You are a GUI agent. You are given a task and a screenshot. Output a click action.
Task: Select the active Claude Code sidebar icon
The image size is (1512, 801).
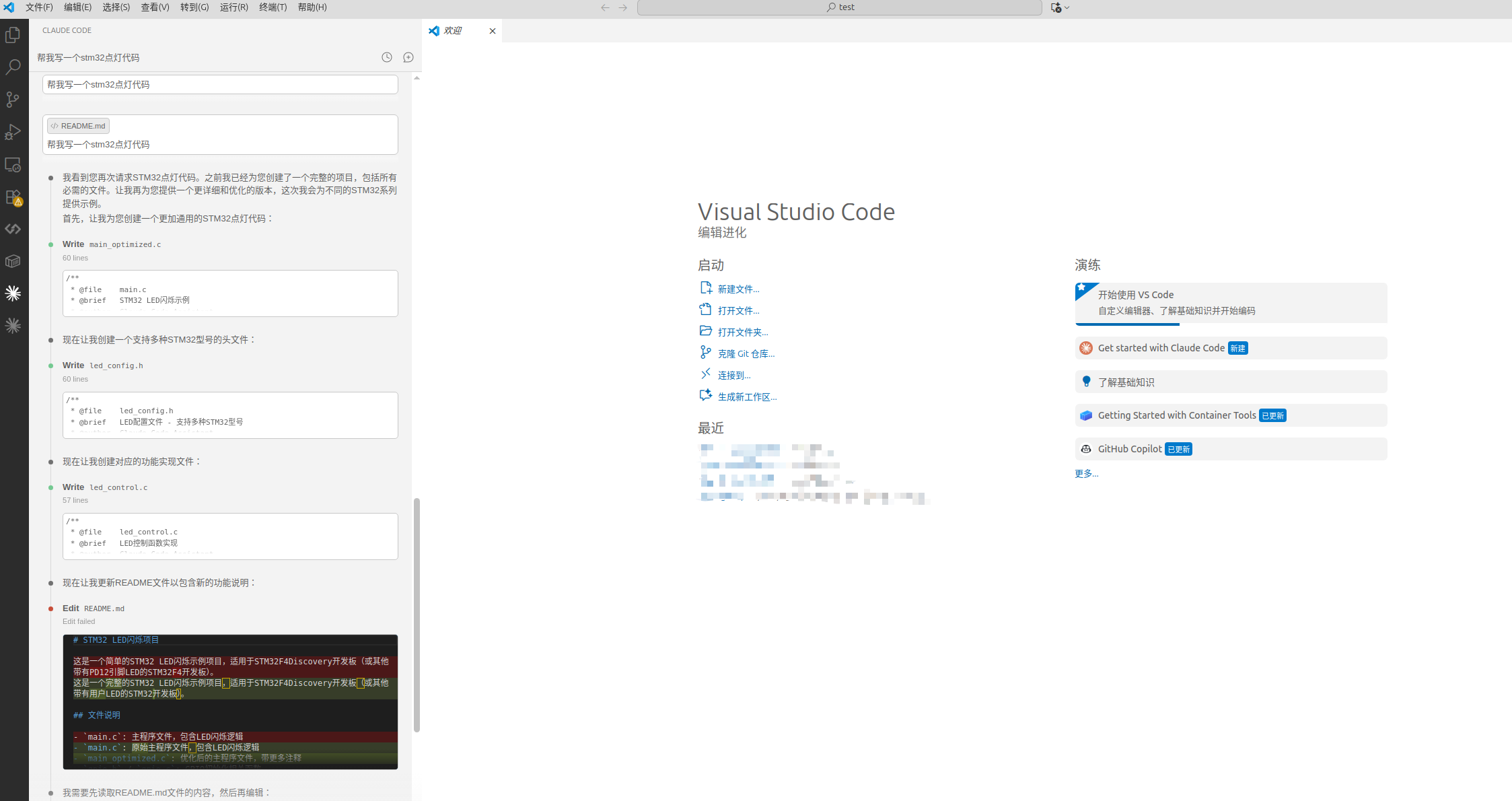tap(13, 293)
